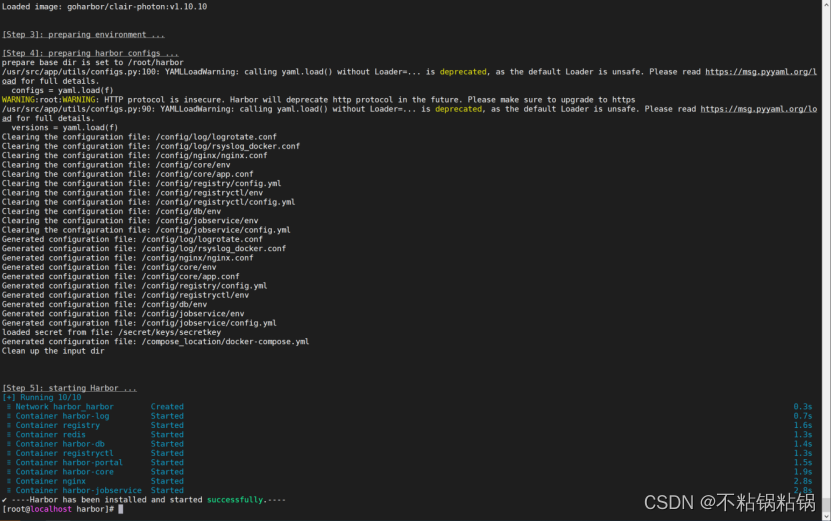Click Generated line for /config/db/env
This screenshot has height=522, width=831.
click(x=104, y=304)
